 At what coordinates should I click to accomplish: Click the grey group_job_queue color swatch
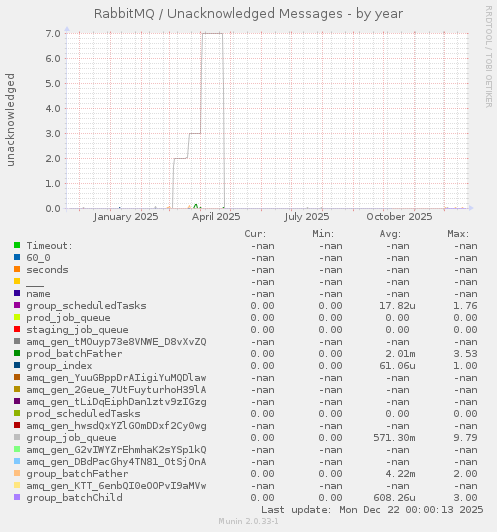[17, 437]
